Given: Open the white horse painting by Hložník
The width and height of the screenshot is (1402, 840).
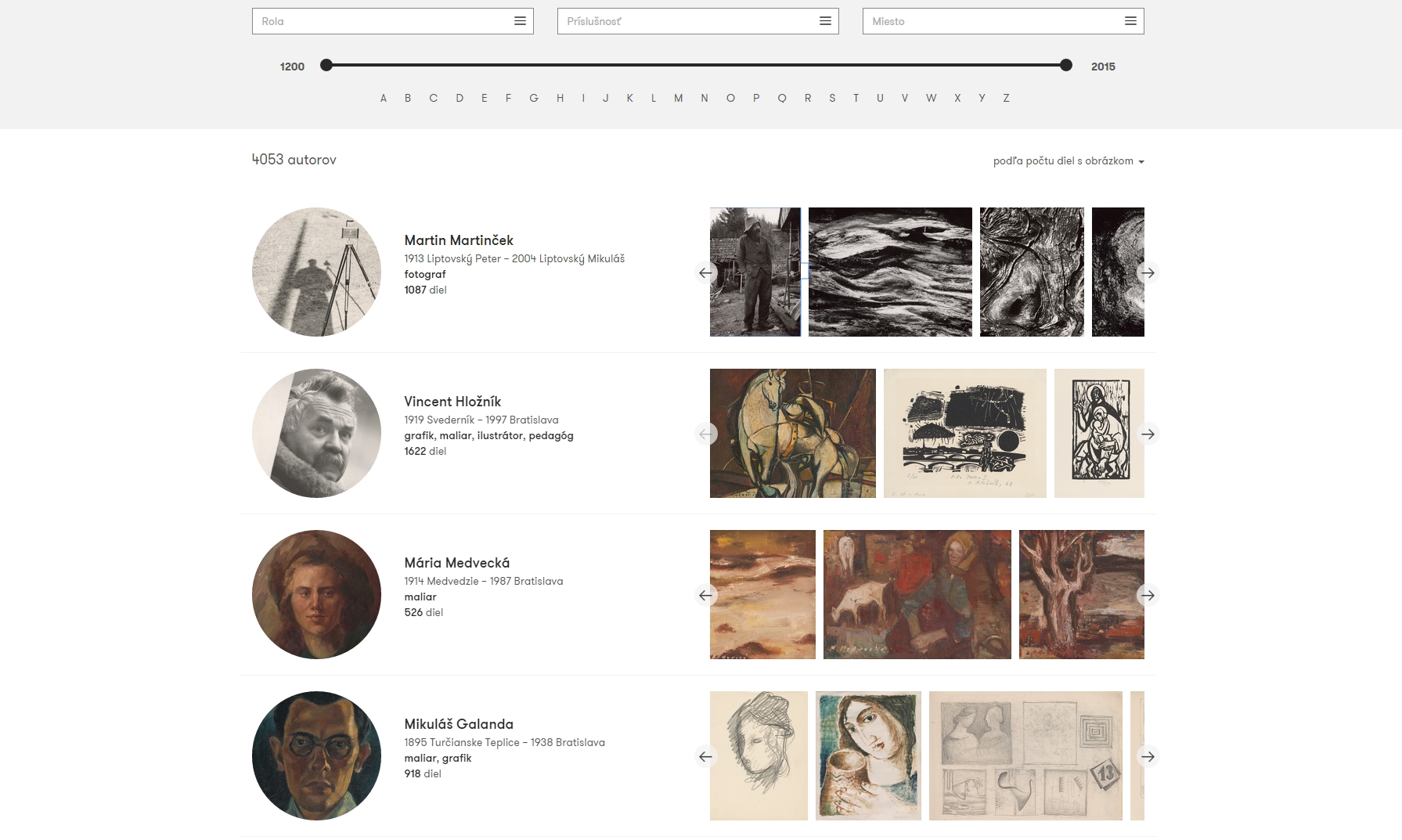Looking at the screenshot, I should pos(792,433).
